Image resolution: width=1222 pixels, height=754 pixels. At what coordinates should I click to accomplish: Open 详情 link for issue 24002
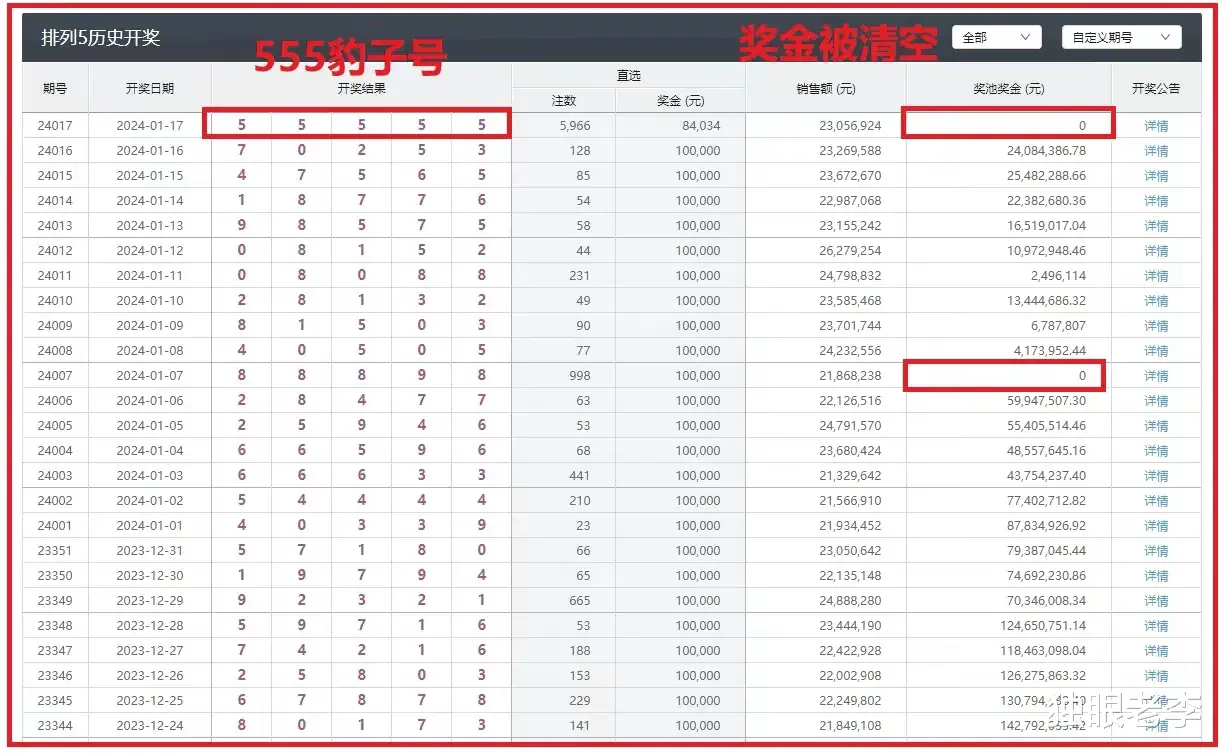[x=1156, y=501]
